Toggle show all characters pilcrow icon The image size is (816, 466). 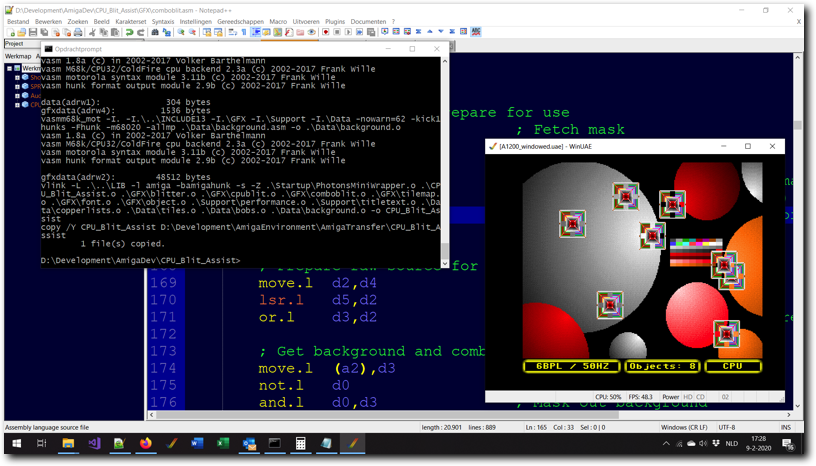tap(244, 32)
